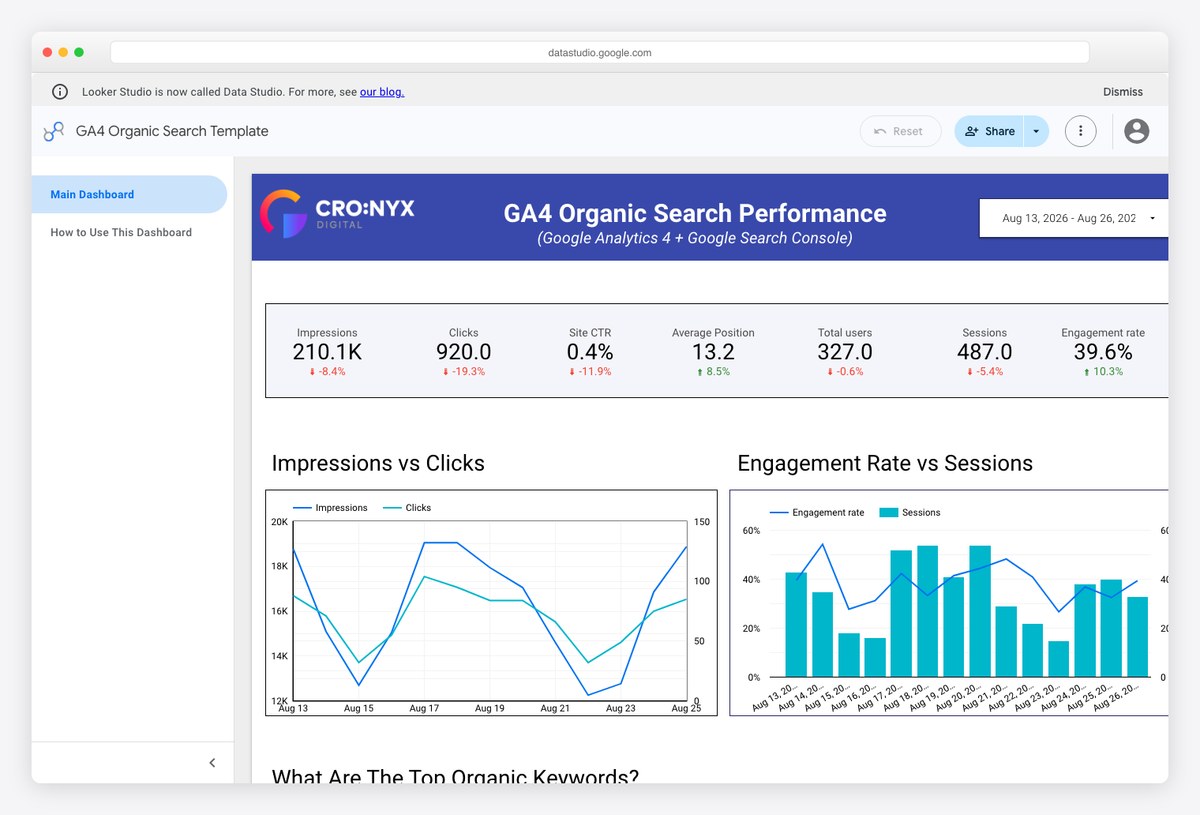Collapse the sidebar with the chevron arrow

pyautogui.click(x=212, y=763)
